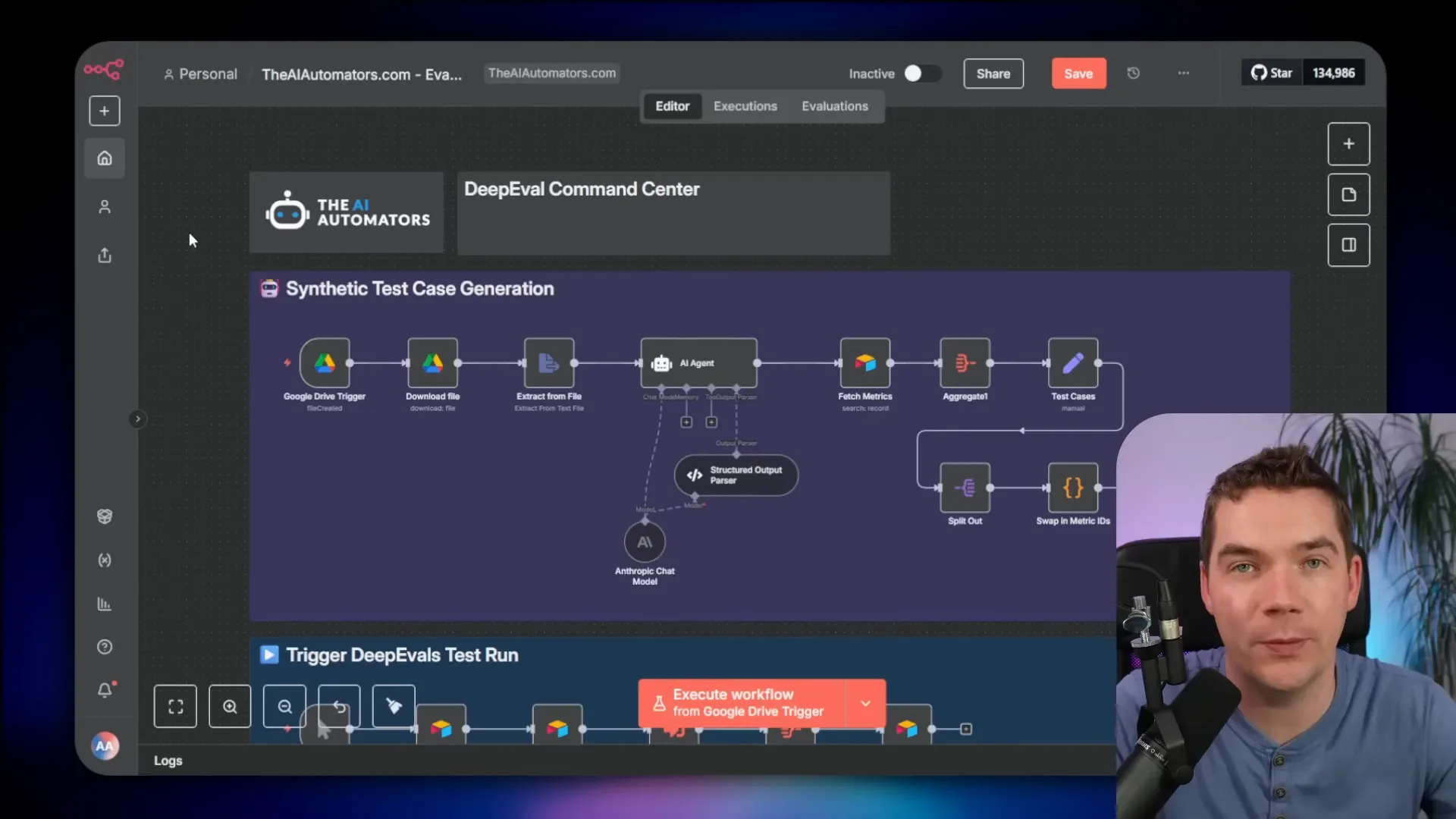
Task: Add a node with the canvas plus button
Action: (x=1348, y=144)
